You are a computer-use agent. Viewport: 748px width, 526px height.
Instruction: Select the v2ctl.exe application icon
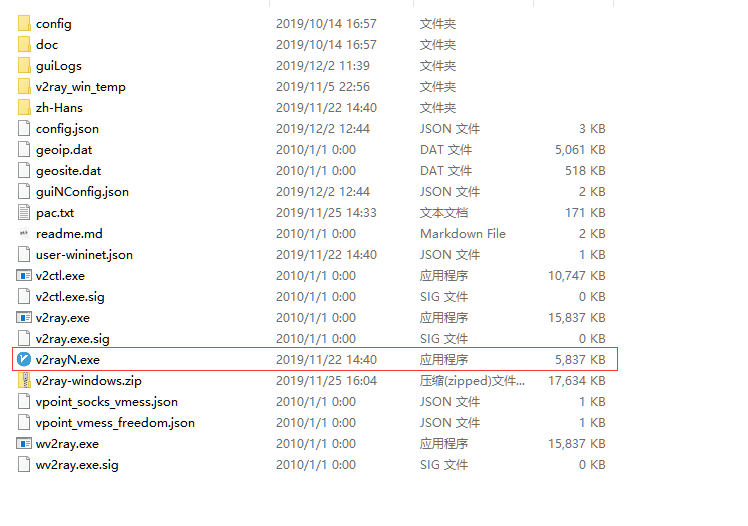[x=25, y=275]
